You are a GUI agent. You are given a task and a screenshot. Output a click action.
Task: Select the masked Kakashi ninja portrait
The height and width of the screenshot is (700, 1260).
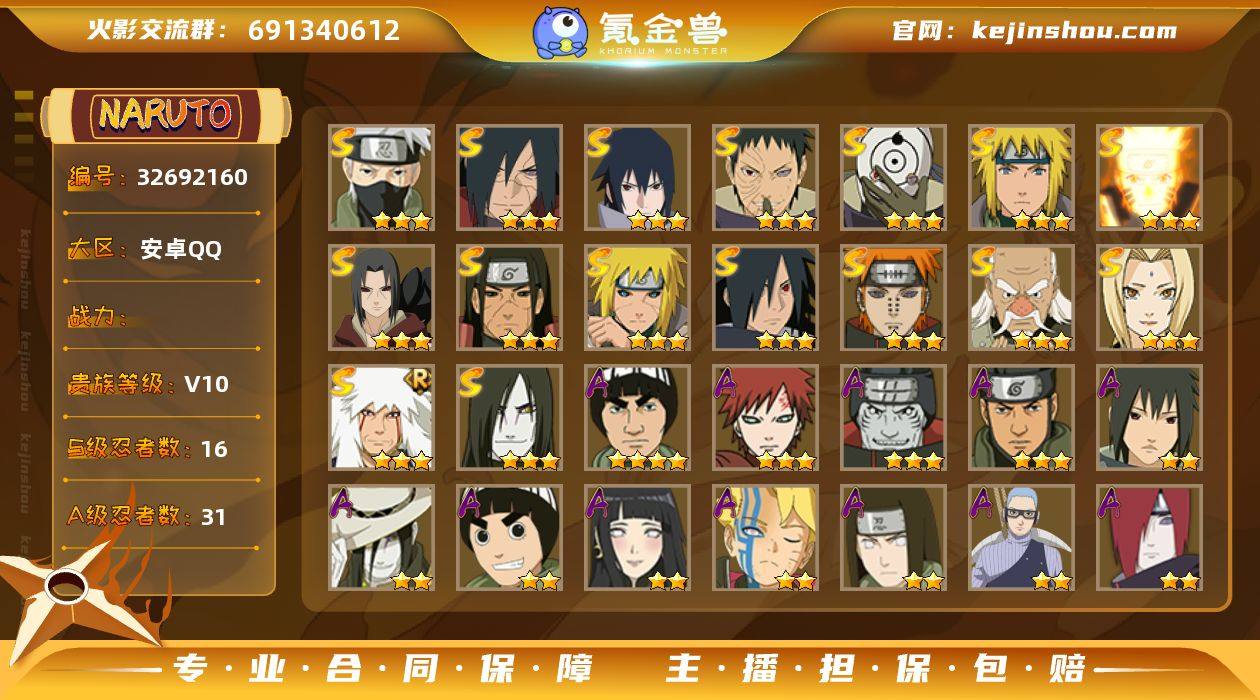click(x=381, y=178)
